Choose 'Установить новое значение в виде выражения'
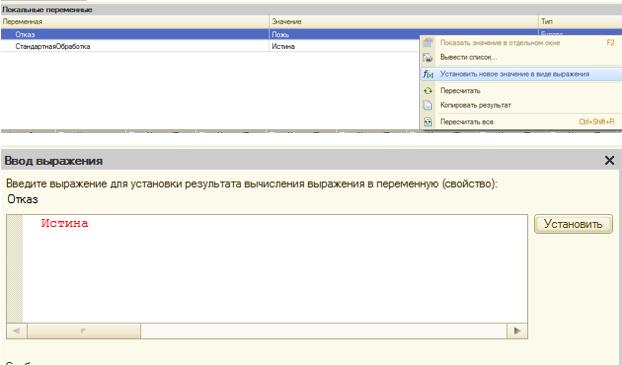This screenshot has width=622, height=365. [520, 74]
